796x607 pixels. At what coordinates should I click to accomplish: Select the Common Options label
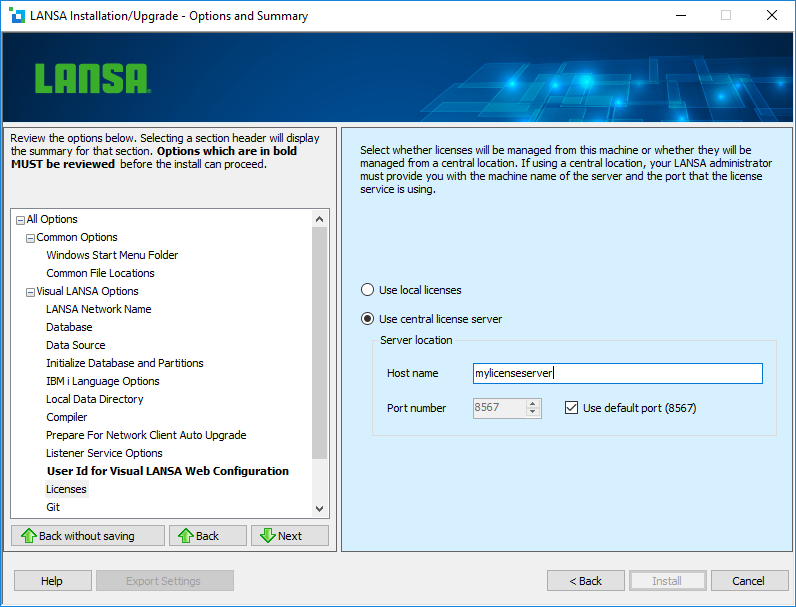click(77, 237)
